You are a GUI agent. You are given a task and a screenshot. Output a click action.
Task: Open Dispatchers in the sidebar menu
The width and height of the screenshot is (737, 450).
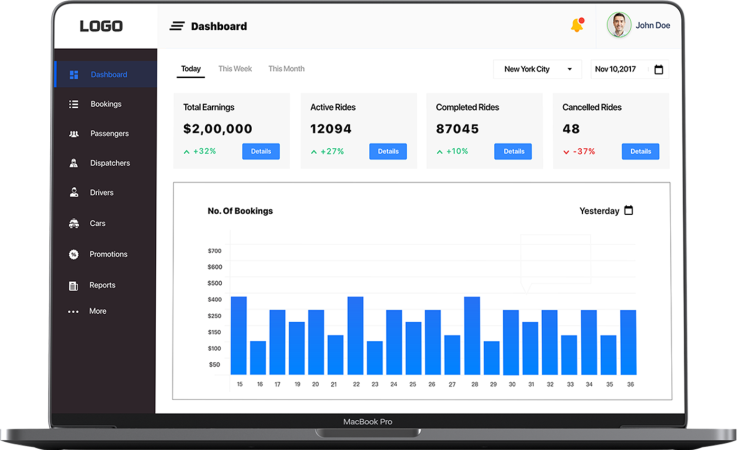(108, 163)
